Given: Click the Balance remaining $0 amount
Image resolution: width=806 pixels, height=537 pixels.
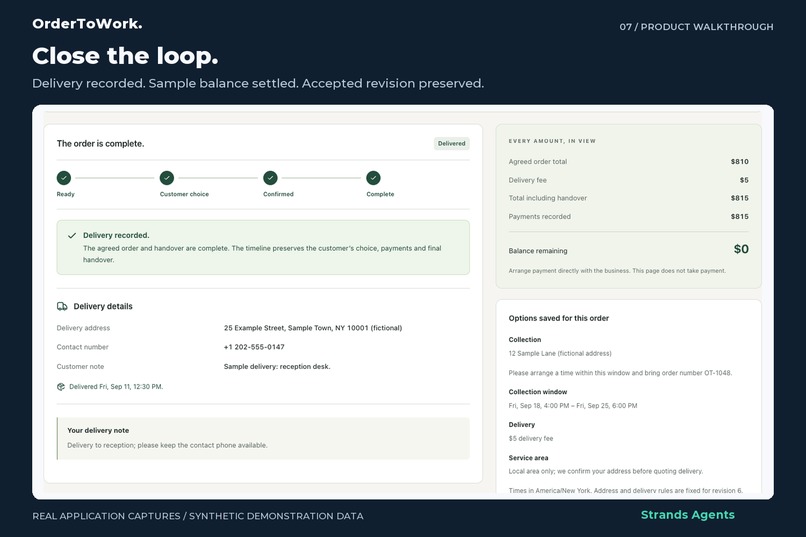Looking at the screenshot, I should [x=741, y=249].
